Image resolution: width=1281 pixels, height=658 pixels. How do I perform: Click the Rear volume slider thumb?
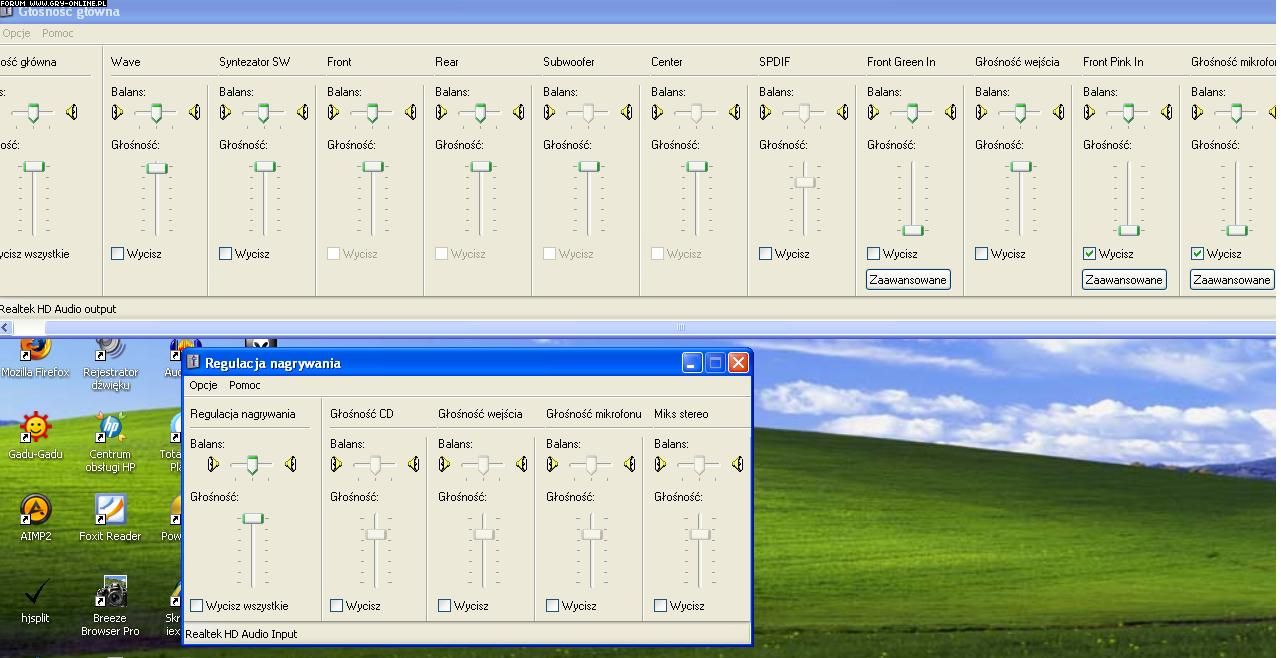coord(481,167)
